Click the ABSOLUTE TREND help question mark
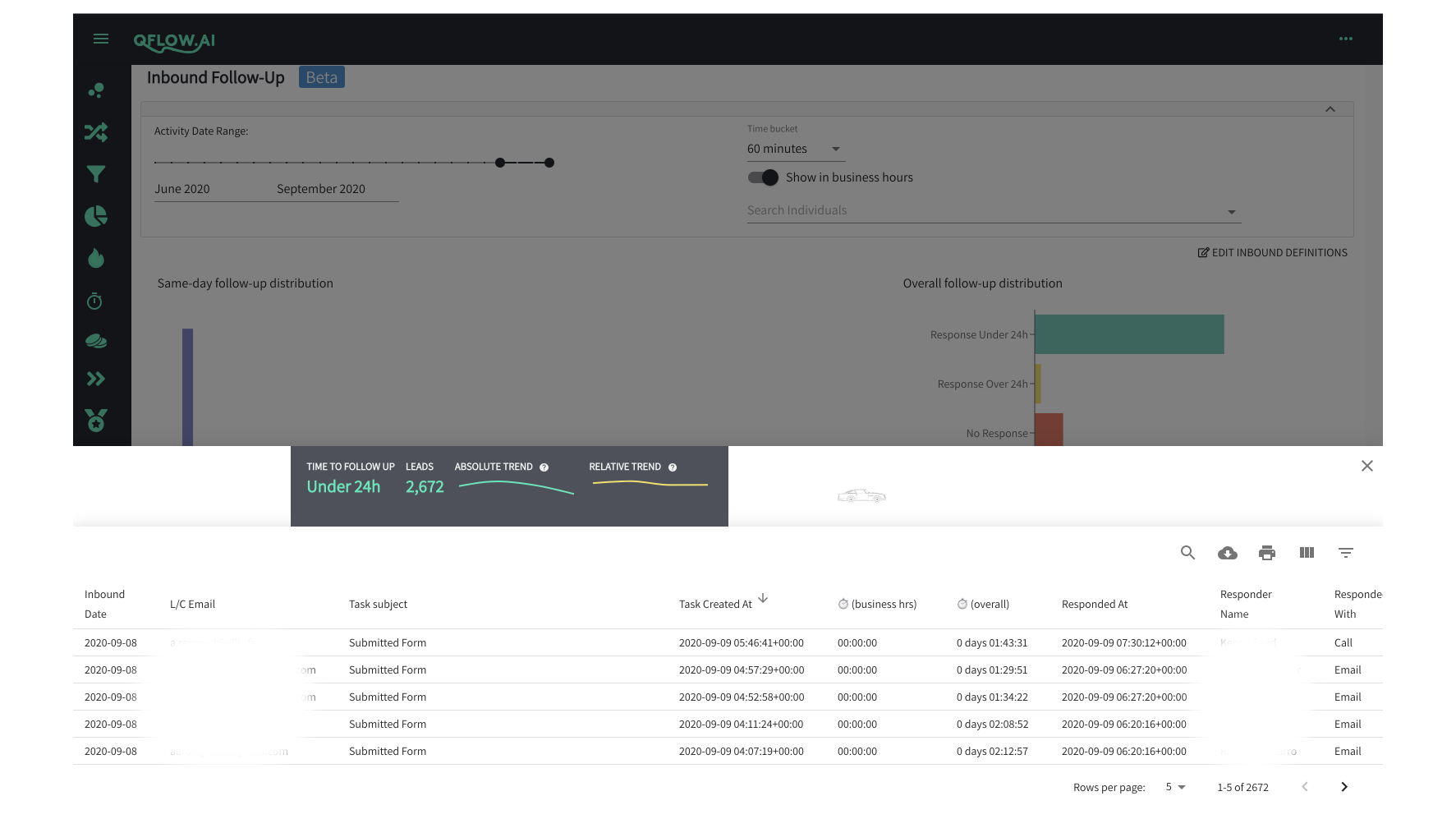 (544, 467)
